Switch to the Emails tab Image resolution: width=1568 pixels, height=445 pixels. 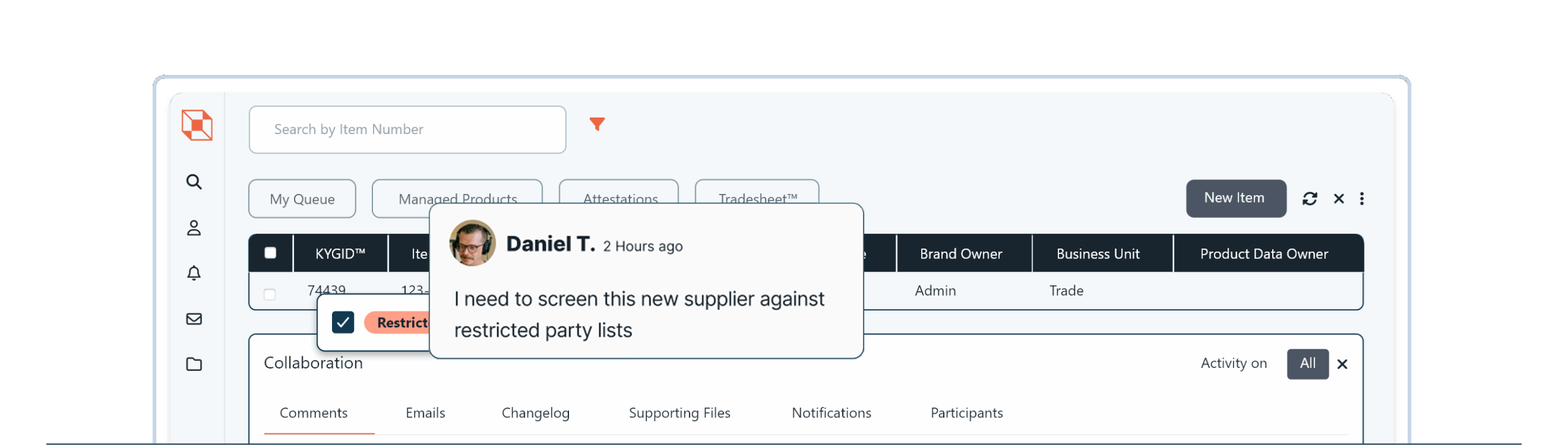(x=425, y=413)
